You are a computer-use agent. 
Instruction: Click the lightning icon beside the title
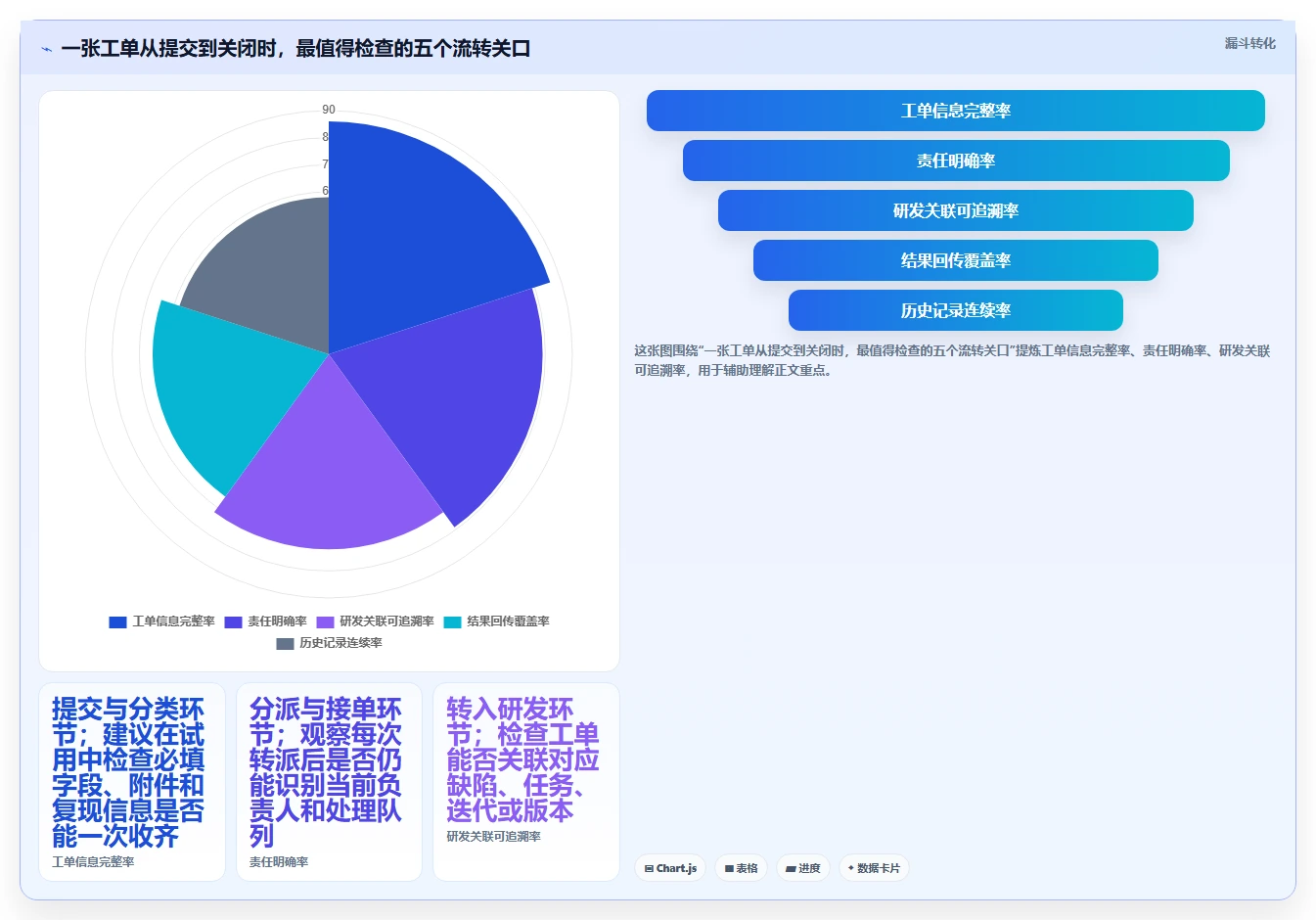coord(46,49)
